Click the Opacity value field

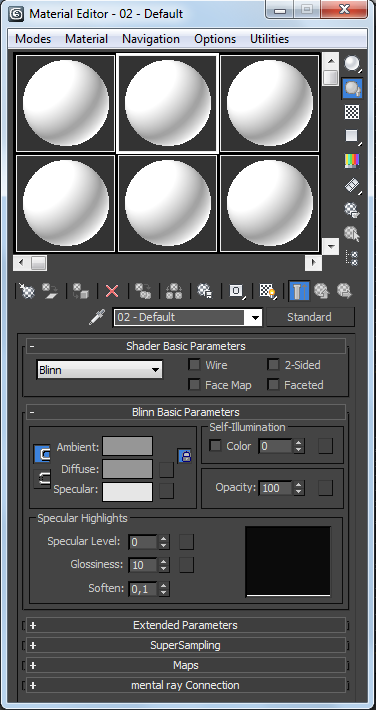pos(276,488)
